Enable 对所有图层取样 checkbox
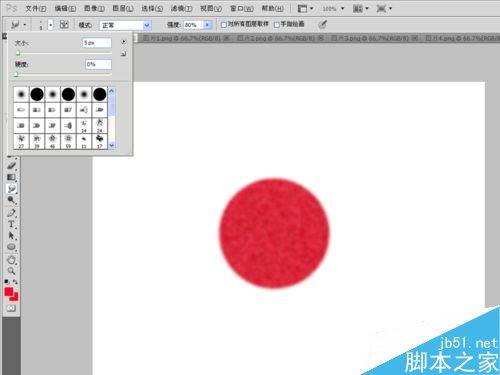 224,25
